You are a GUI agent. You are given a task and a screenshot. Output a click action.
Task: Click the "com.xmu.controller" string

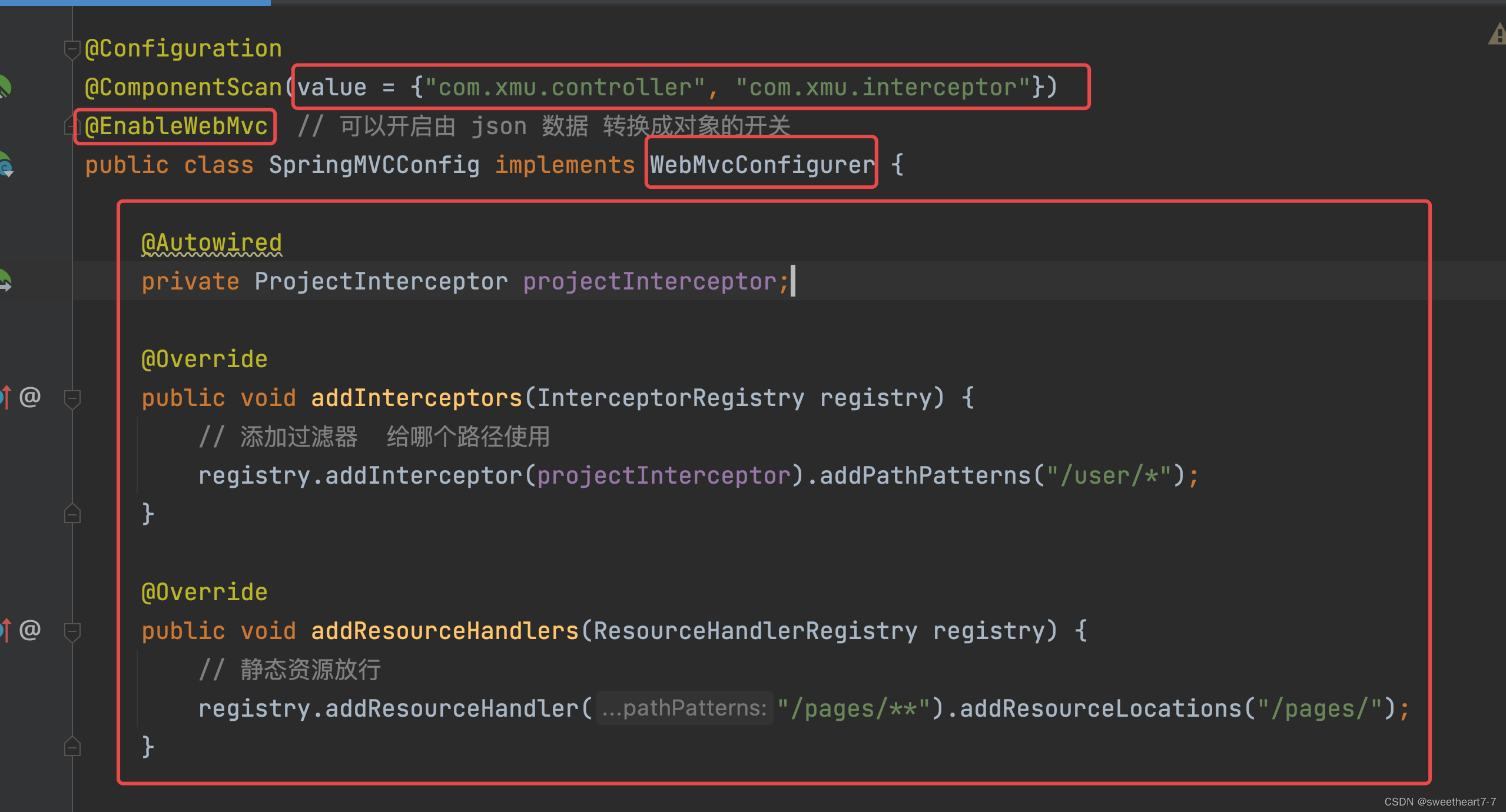tap(565, 87)
